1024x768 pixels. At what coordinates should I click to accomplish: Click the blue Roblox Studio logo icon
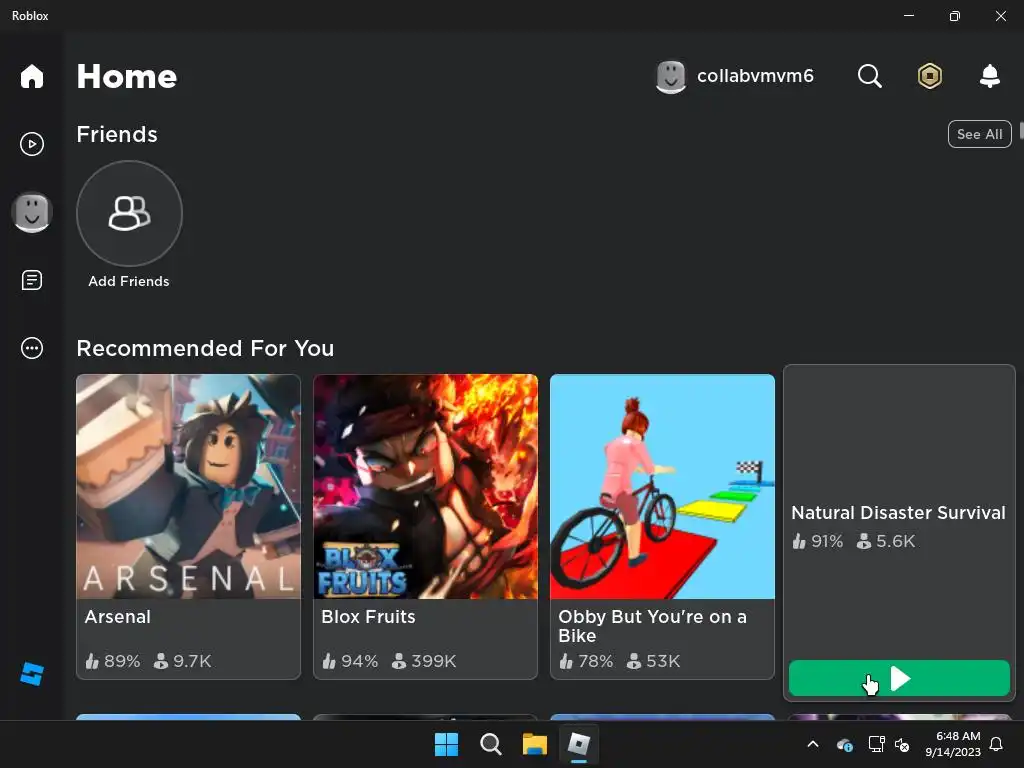tap(31, 674)
